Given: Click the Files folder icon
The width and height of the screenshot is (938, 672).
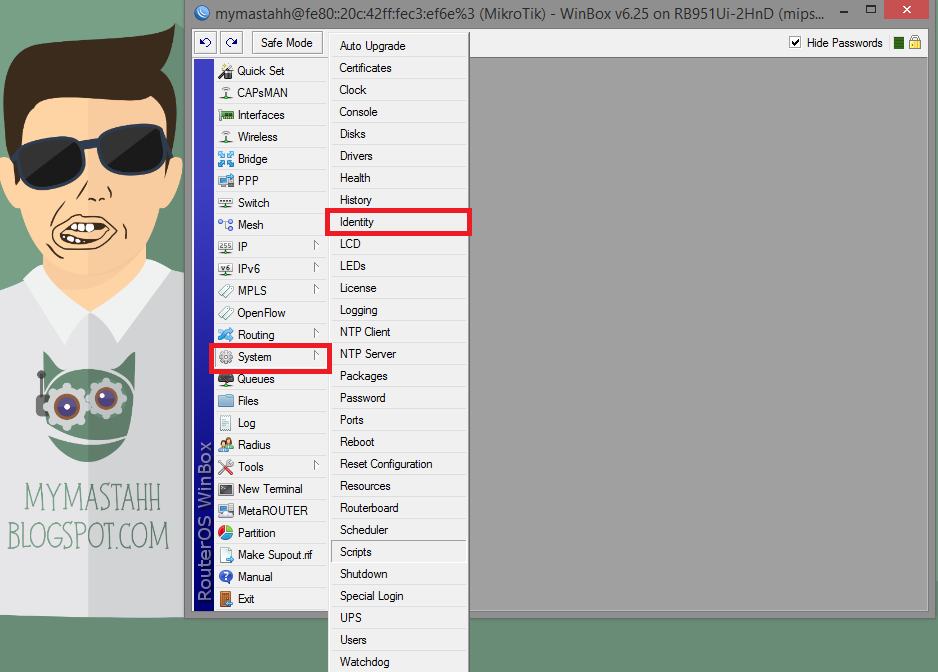Looking at the screenshot, I should click(x=226, y=401).
